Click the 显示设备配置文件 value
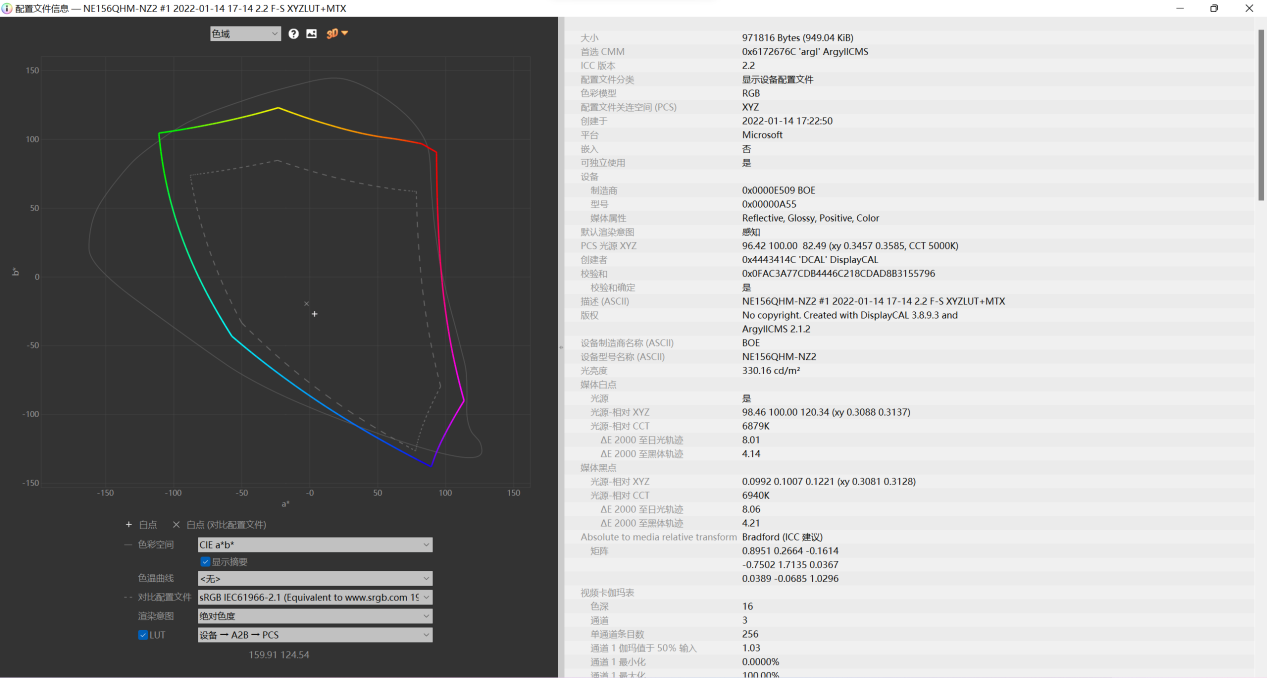 click(777, 79)
